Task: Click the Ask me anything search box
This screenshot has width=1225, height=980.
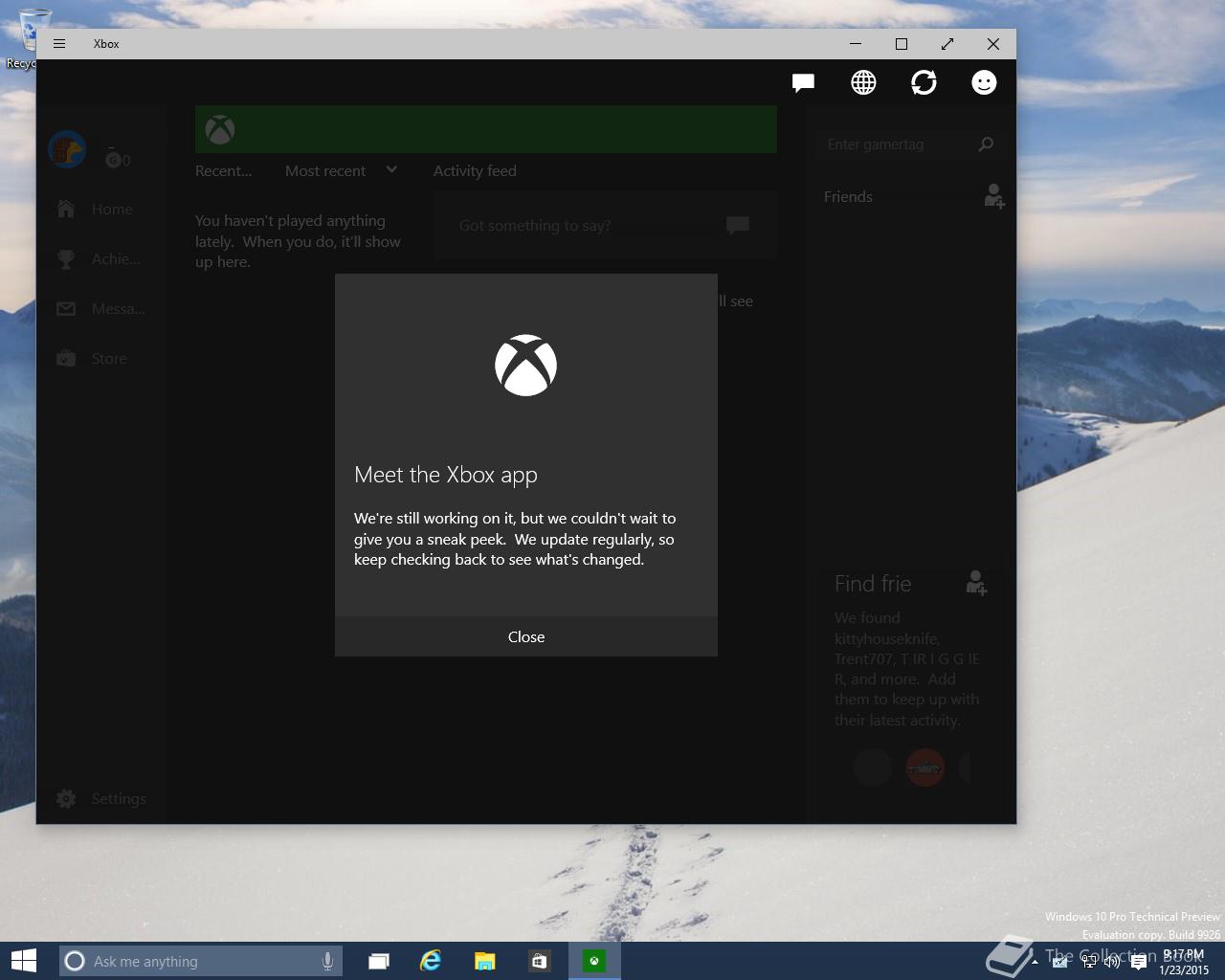Action: point(201,961)
